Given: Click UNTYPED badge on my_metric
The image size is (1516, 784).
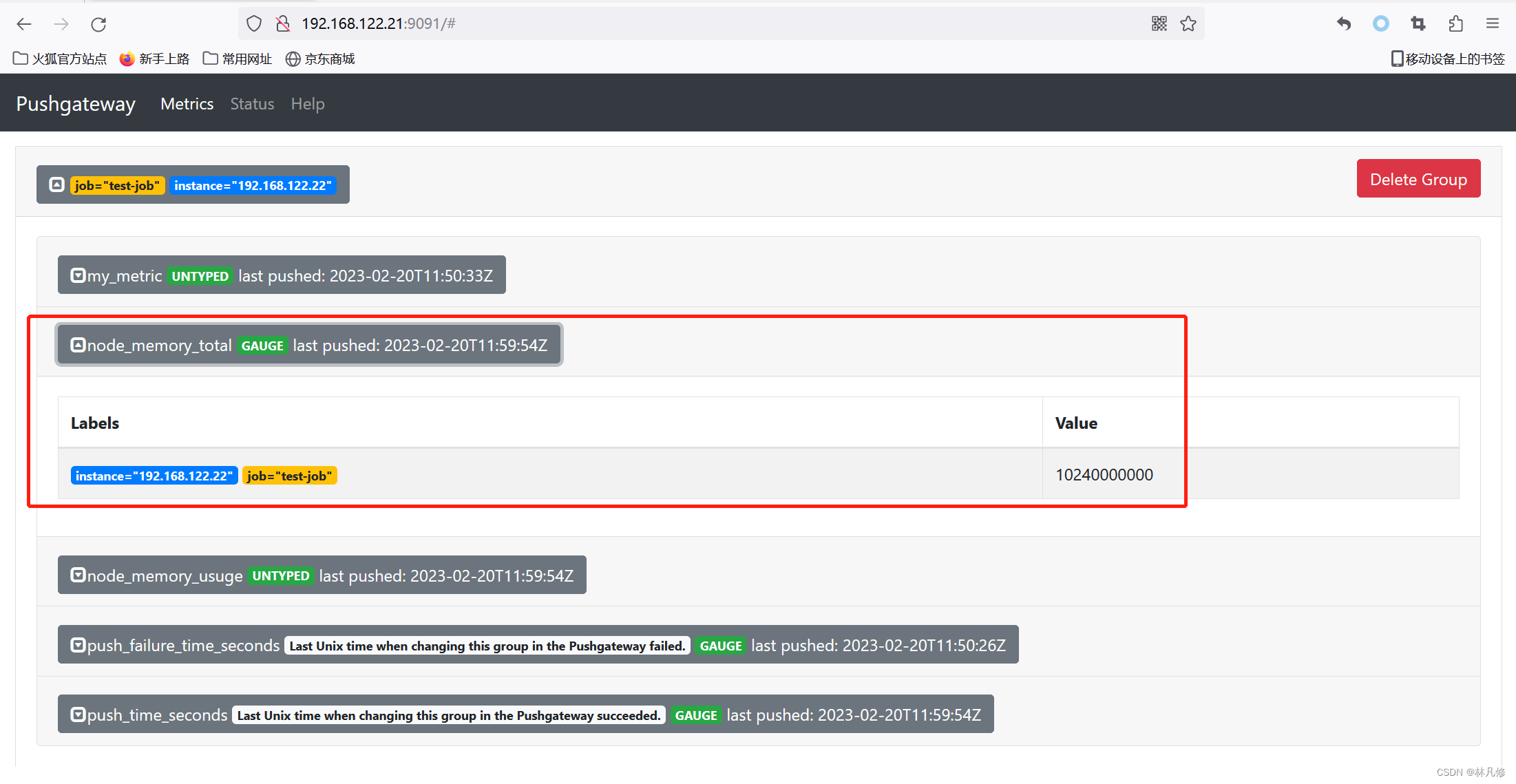Looking at the screenshot, I should click(200, 276).
